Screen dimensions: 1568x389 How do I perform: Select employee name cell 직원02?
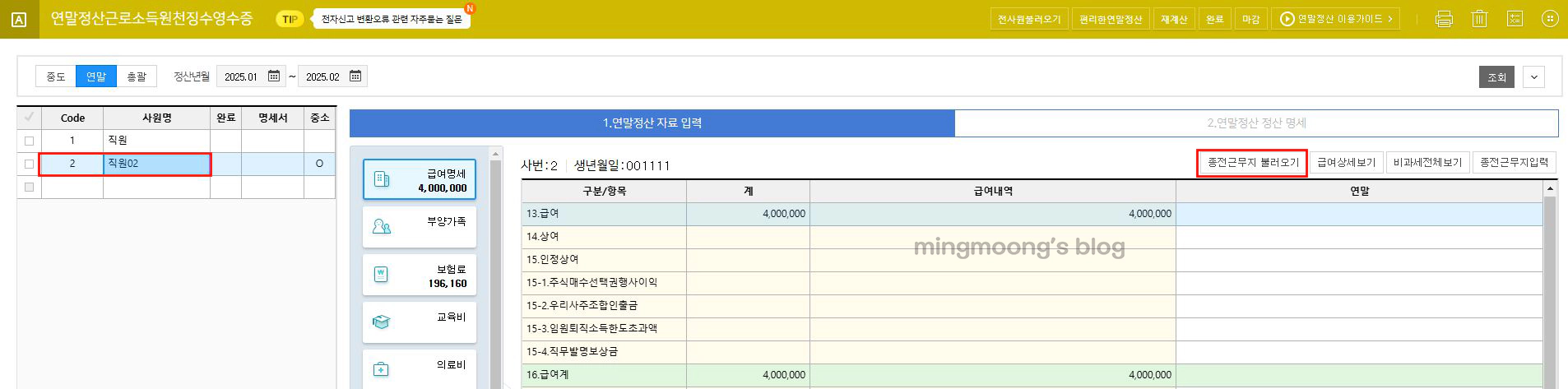tap(156, 164)
